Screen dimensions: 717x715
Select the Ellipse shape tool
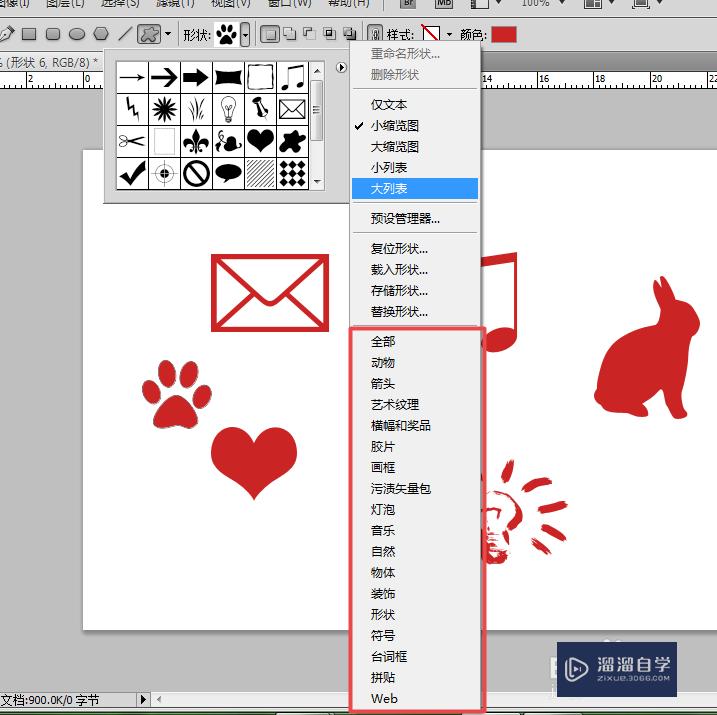pos(77,35)
